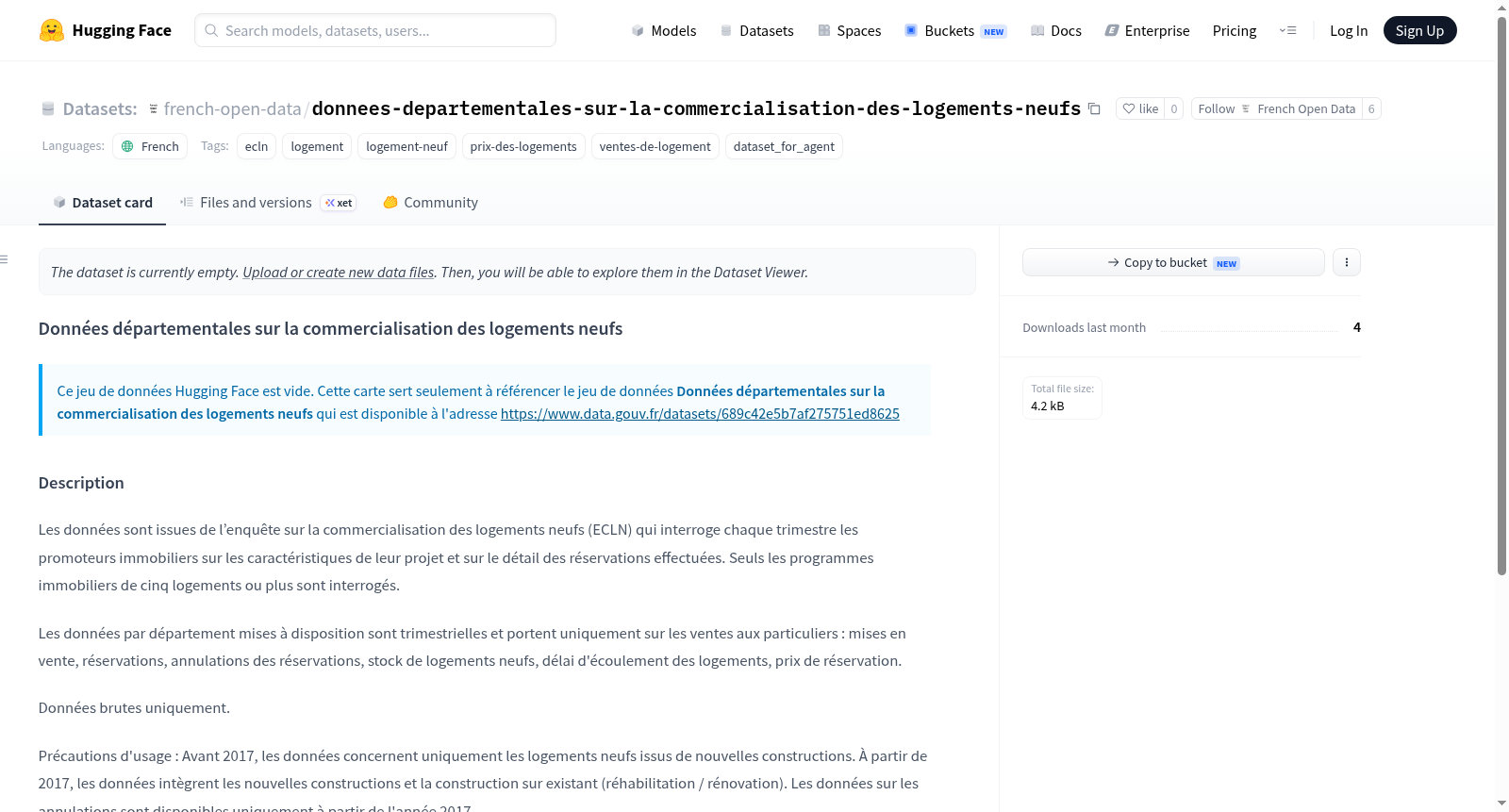
Task: Click the Sign Up button
Action: point(1419,30)
